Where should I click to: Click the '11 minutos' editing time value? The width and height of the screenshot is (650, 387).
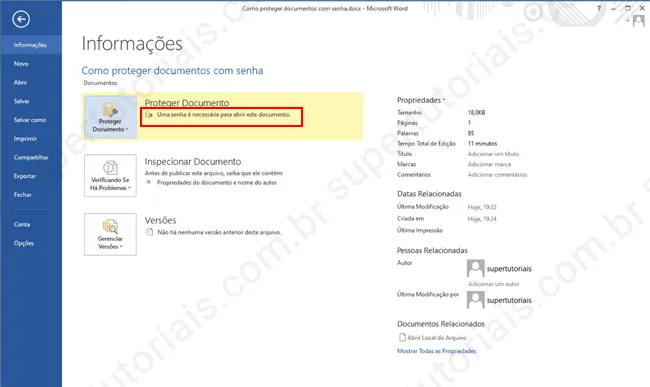pos(482,143)
